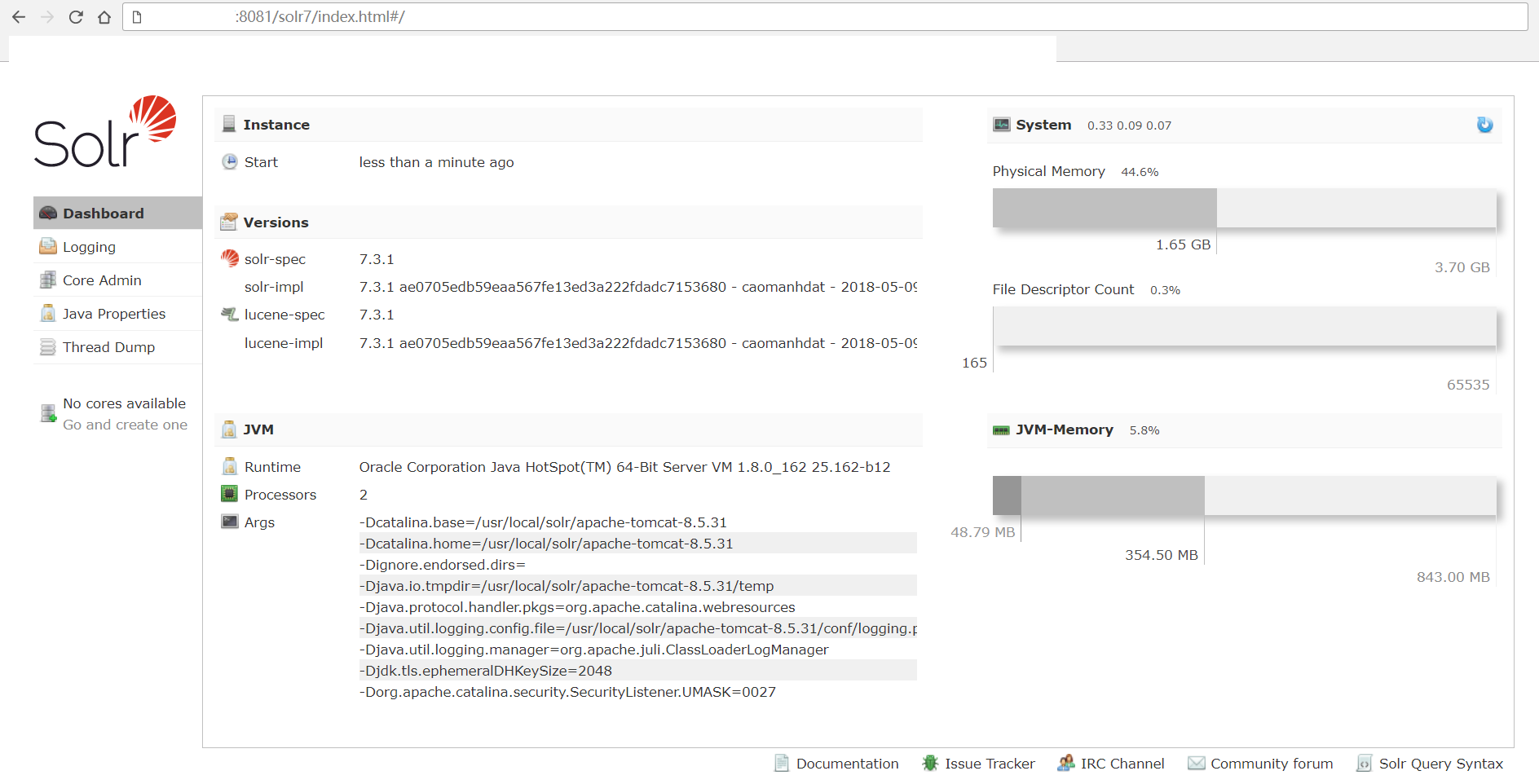Click the Solr logo
The height and width of the screenshot is (784, 1539).
pos(105,131)
